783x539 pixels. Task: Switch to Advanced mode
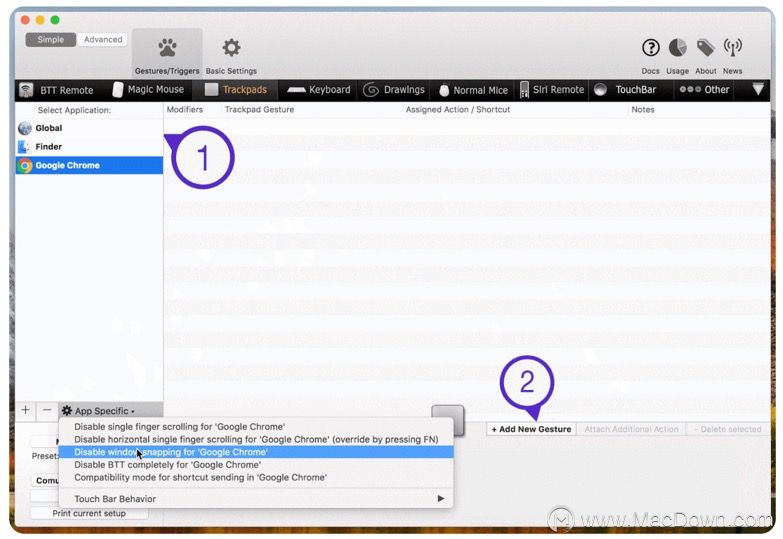[103, 39]
